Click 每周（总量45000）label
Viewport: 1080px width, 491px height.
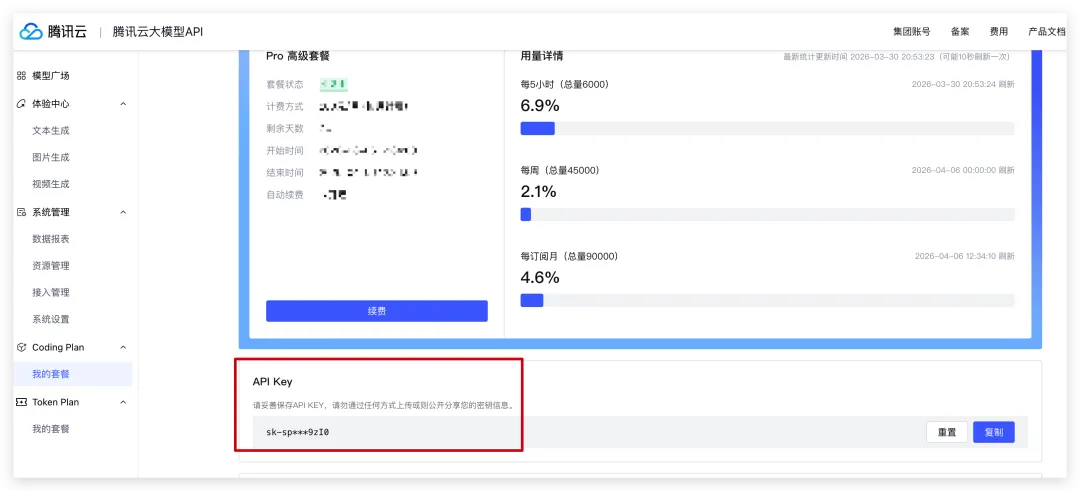click(560, 170)
